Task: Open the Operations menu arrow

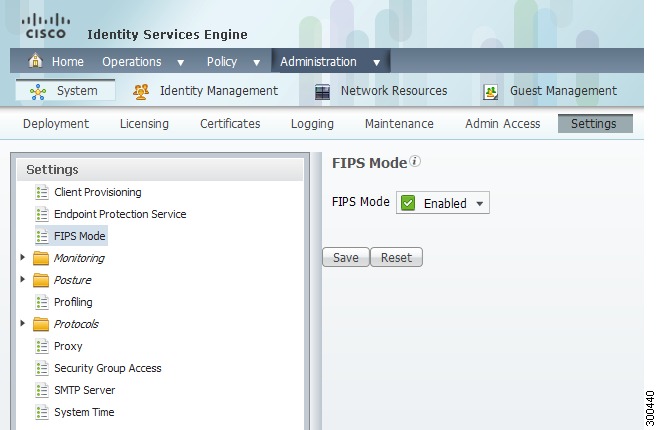Action: pos(181,63)
